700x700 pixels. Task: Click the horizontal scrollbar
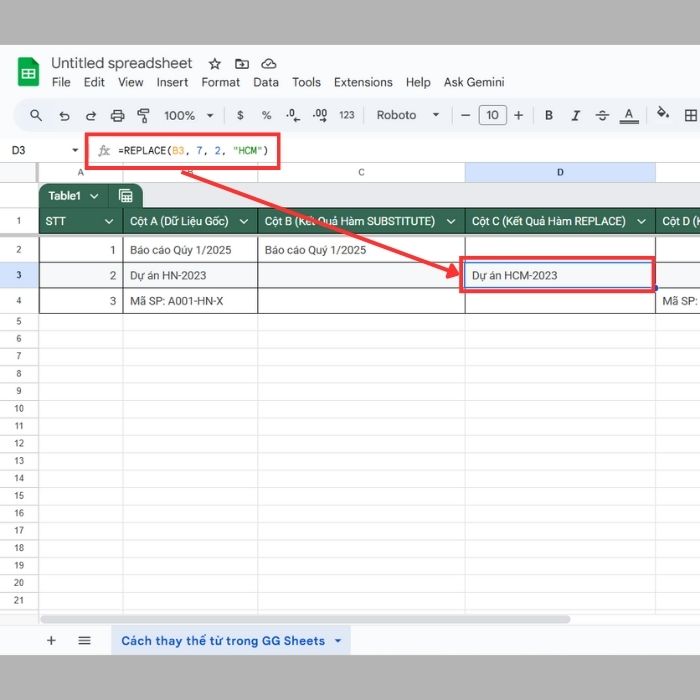305,619
